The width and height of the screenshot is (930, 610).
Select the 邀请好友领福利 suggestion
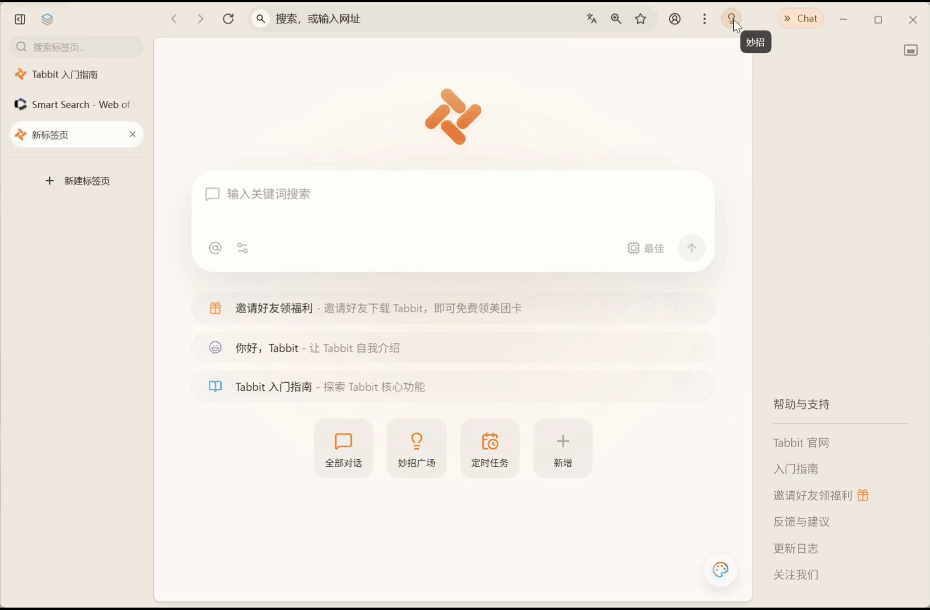tap(453, 308)
